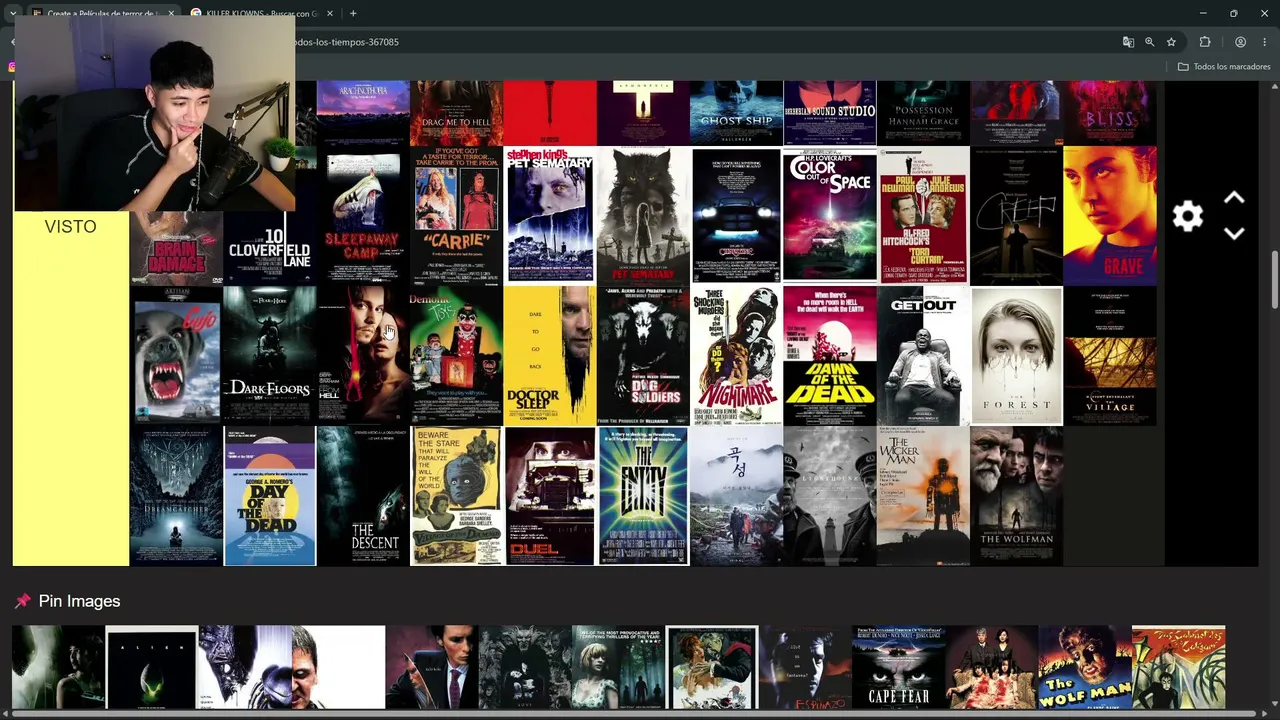The width and height of the screenshot is (1280, 720).
Task: Select the Doctor Sleep poster
Action: pos(550,356)
